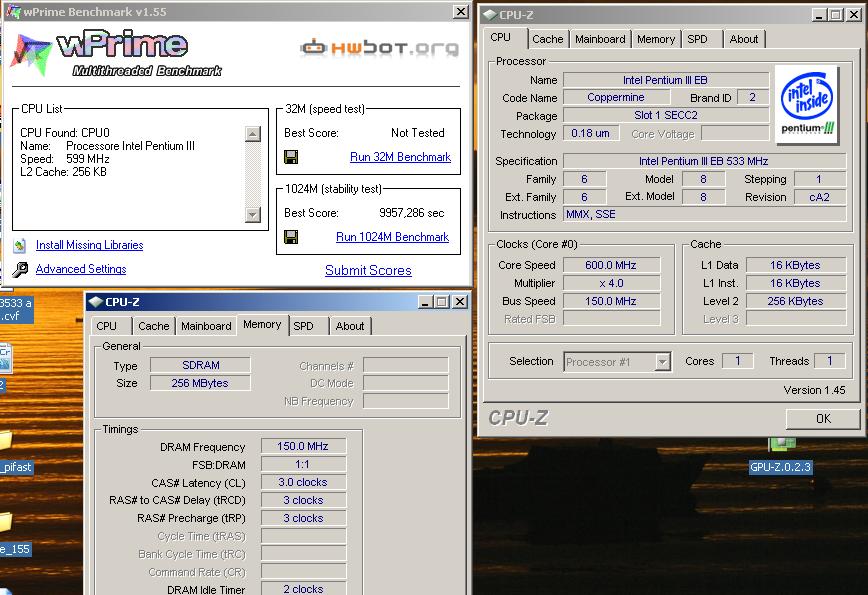Viewport: 868px width, 595px height.
Task: Click the Package Slot 1 SECC2 value
Action: (x=666, y=116)
